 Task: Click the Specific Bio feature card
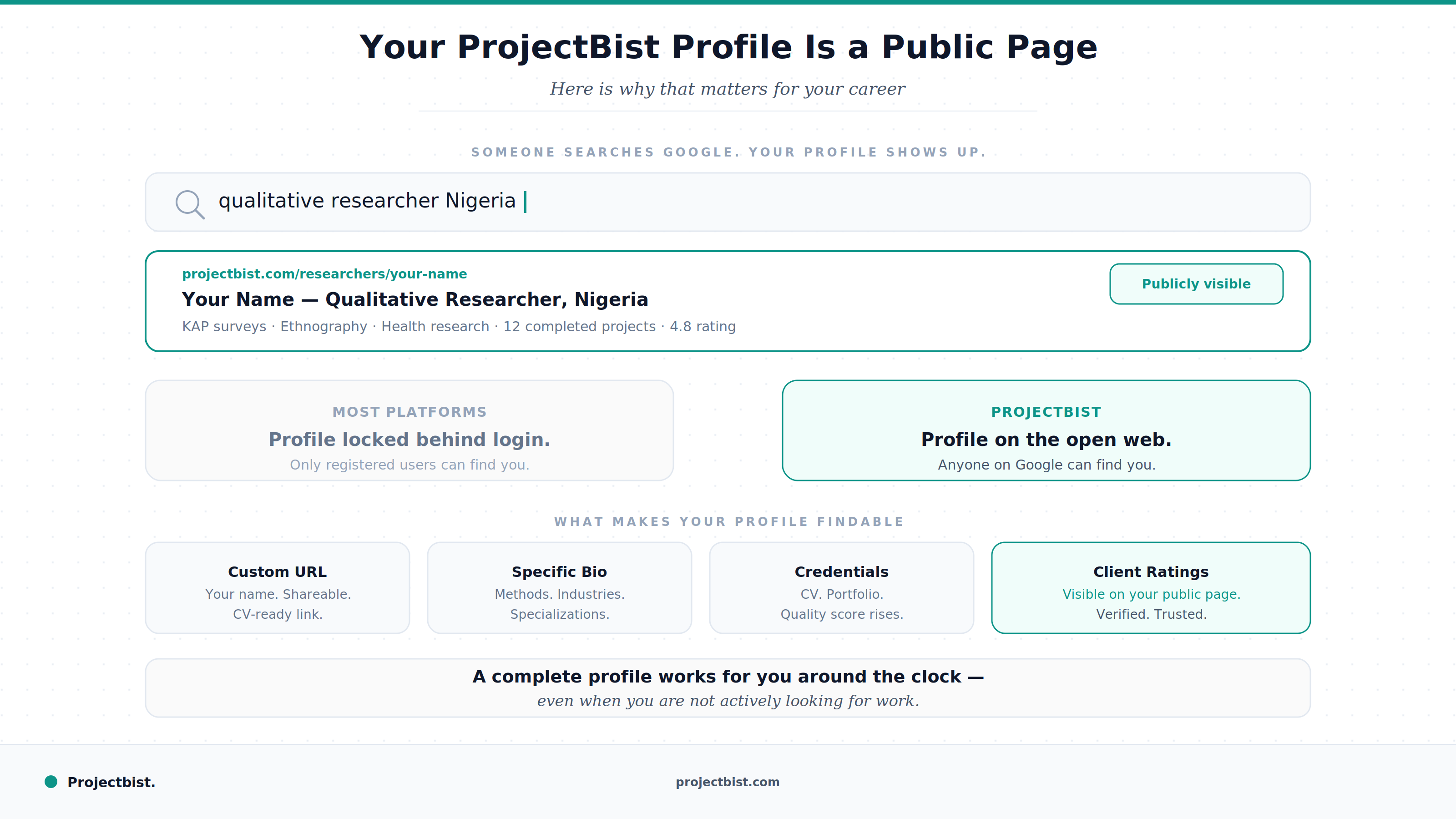(x=559, y=588)
